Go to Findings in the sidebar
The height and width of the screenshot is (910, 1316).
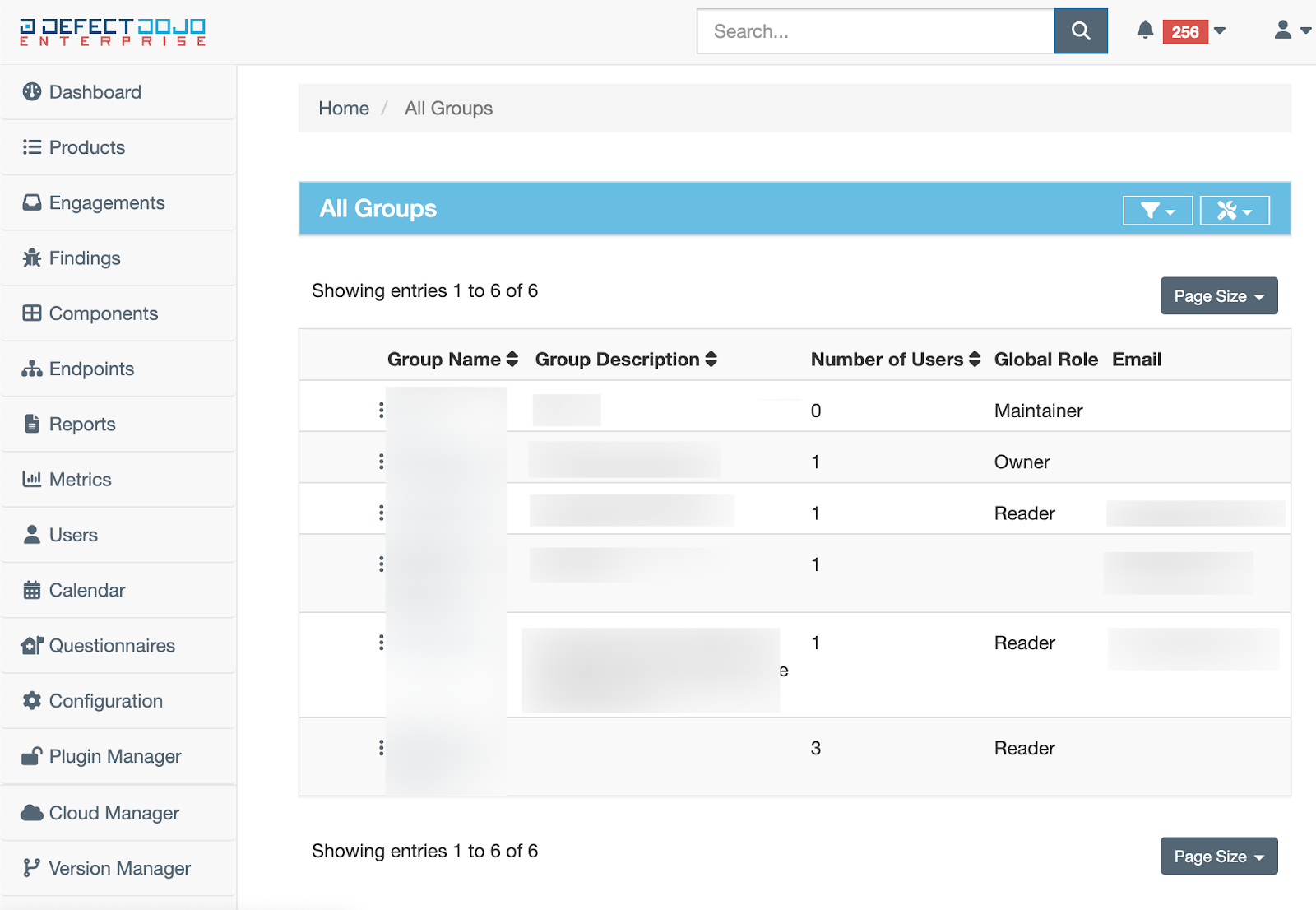pyautogui.click(x=84, y=258)
